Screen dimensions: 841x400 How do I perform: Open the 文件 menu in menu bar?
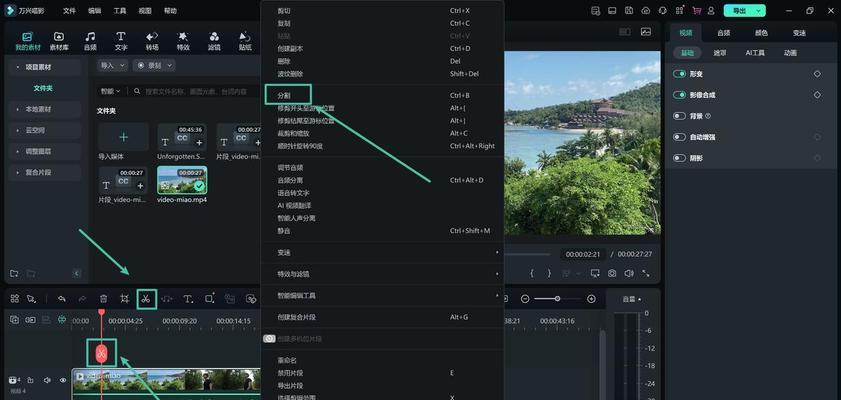[x=69, y=11]
